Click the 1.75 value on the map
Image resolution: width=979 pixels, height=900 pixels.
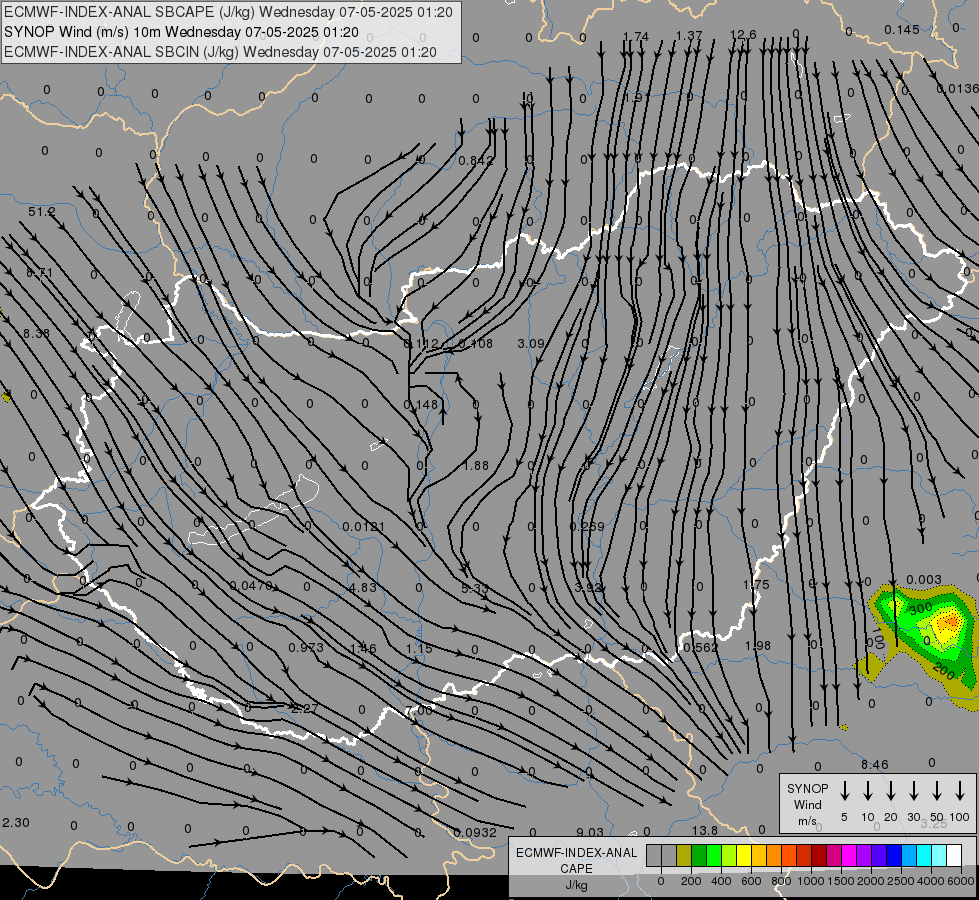(x=756, y=585)
